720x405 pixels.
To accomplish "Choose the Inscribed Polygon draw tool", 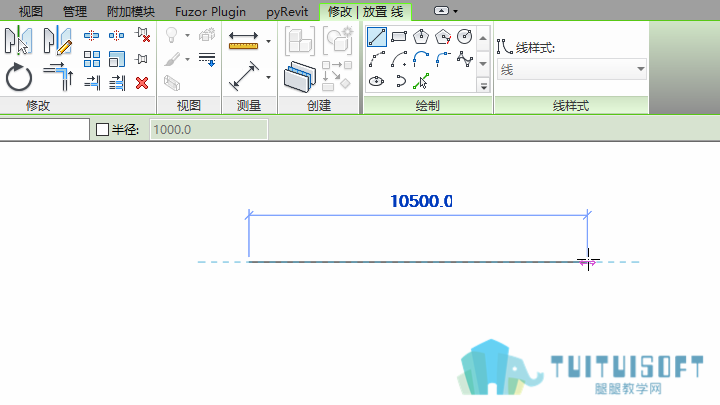I will (421, 36).
